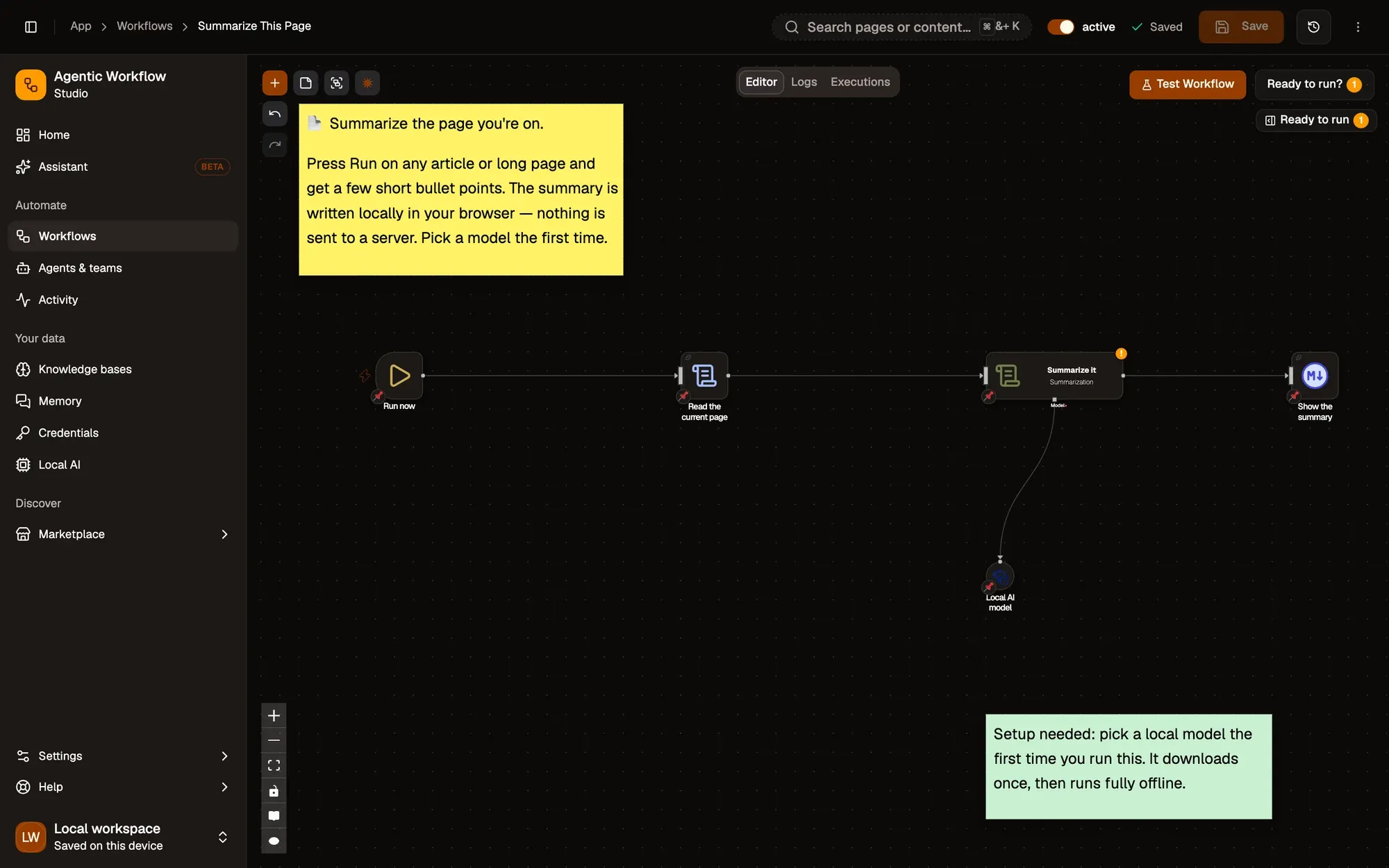Go to Workflows breadcrumb link
Viewport: 1389px width, 868px height.
point(144,26)
